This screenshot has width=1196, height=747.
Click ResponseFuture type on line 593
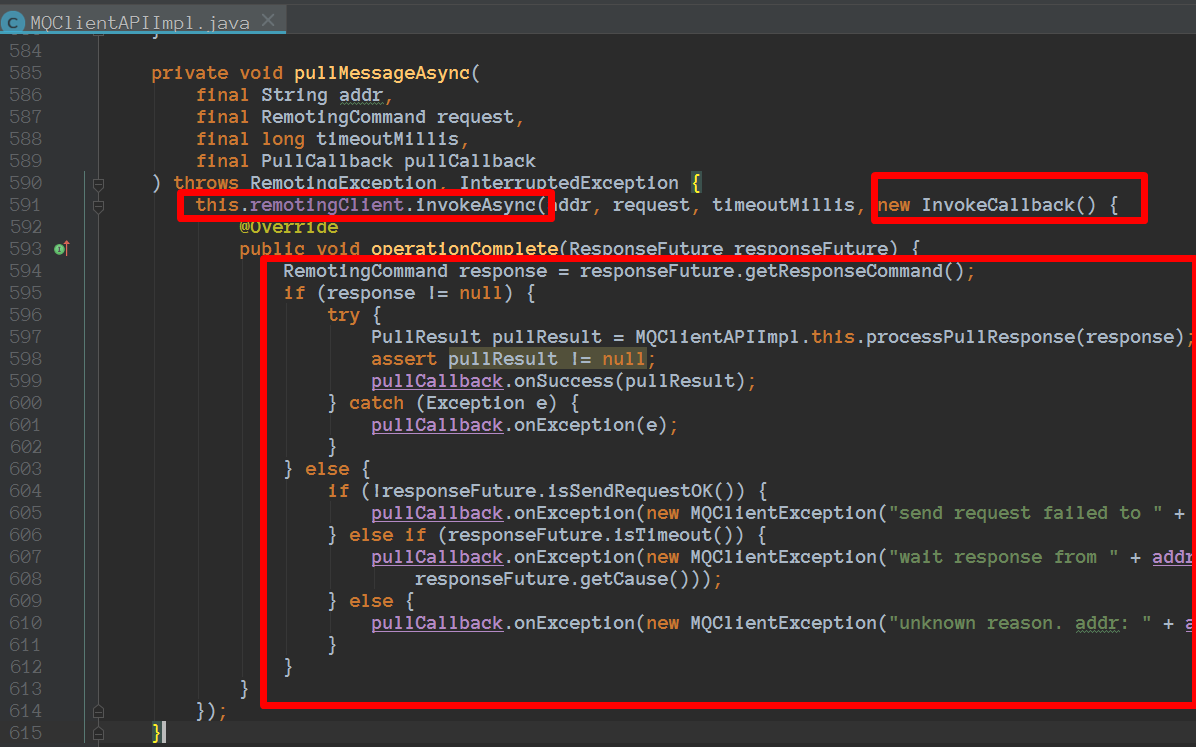[646, 250]
